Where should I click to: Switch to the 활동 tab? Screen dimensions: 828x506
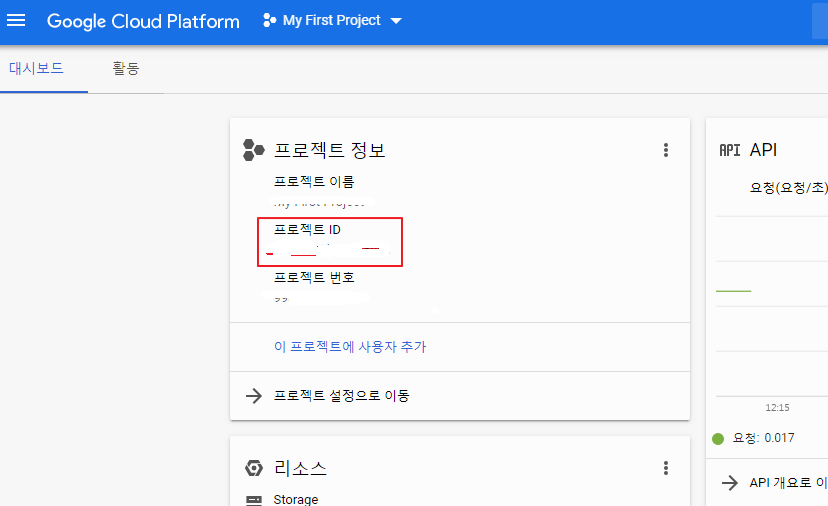[x=126, y=68]
